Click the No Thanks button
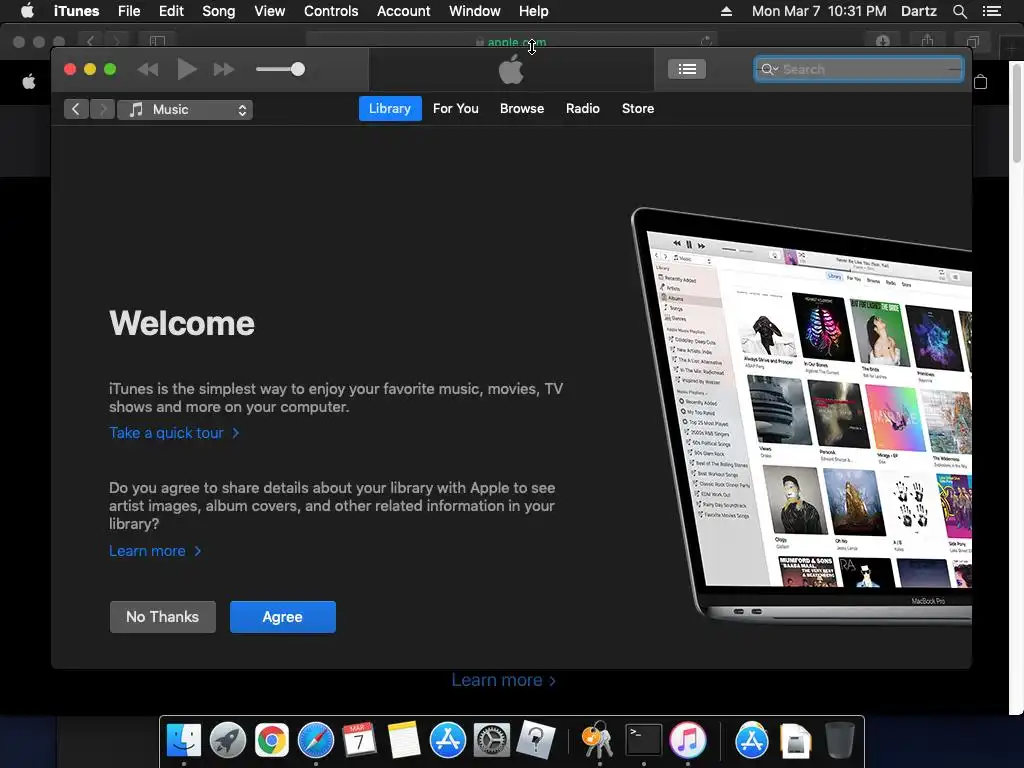 163,617
